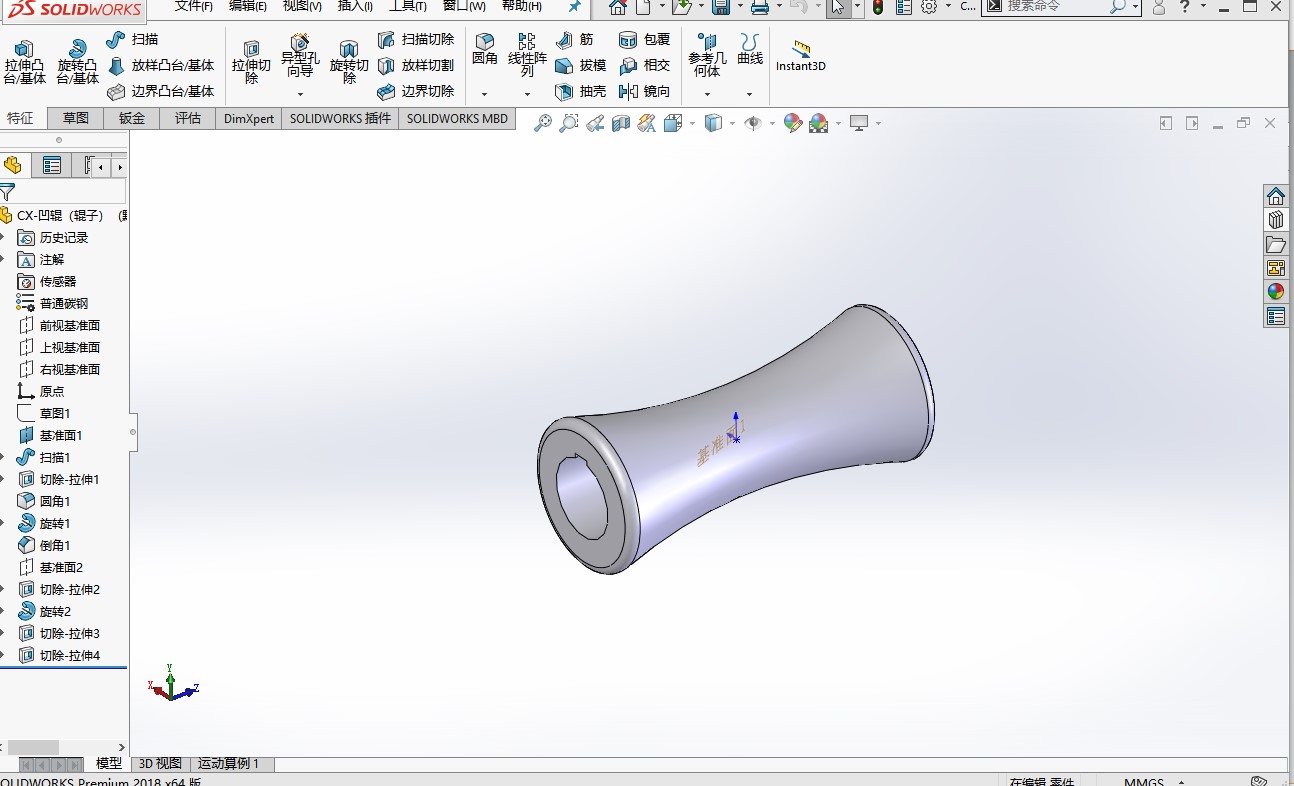Use the 抽壳 shell tool
Image resolution: width=1294 pixels, height=786 pixels.
point(580,91)
